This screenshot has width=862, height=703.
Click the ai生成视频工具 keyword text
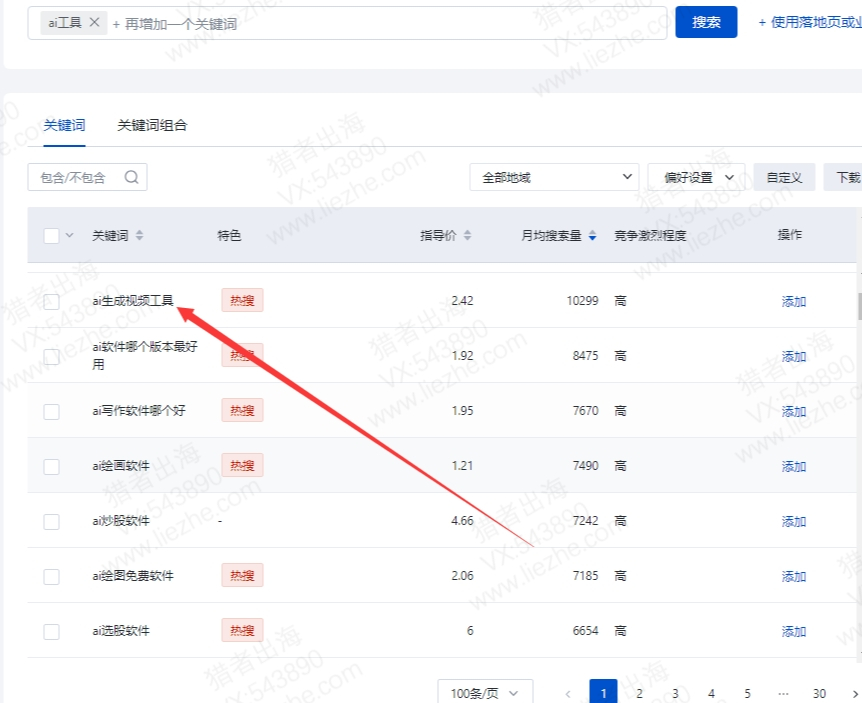click(133, 301)
